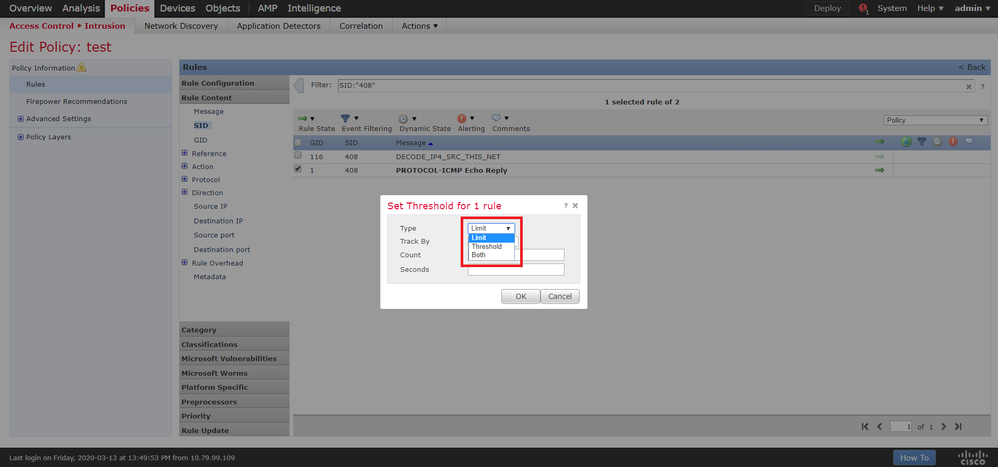998x467 pixels.
Task: Expand Advanced Settings tree node
Action: point(20,118)
